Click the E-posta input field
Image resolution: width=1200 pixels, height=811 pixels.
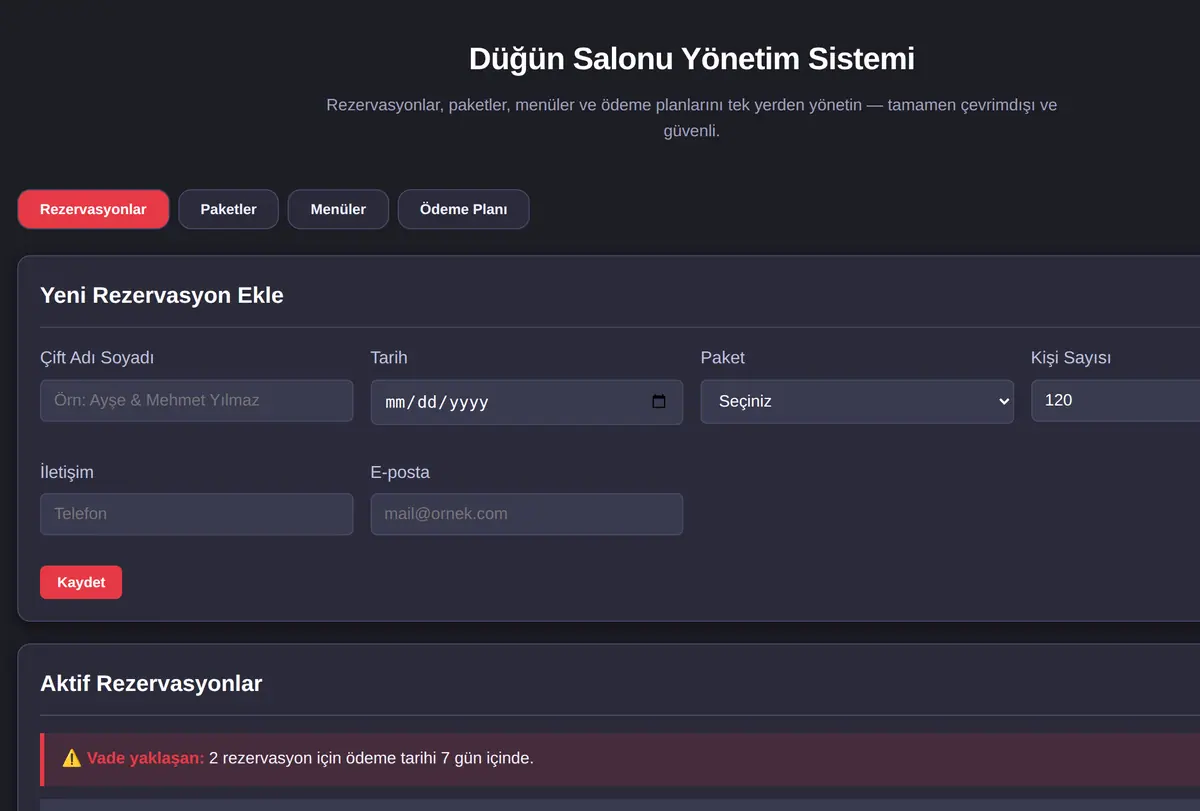[x=527, y=514]
